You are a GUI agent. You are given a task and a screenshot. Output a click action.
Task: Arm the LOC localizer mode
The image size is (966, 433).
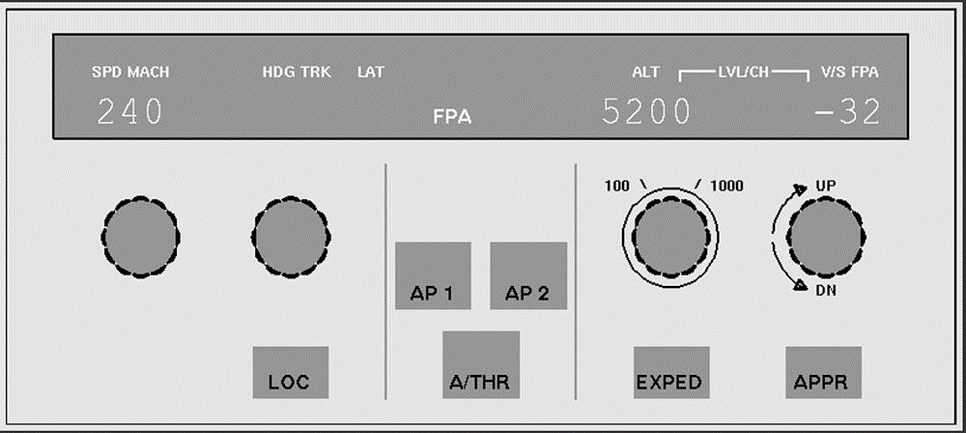click(x=290, y=372)
